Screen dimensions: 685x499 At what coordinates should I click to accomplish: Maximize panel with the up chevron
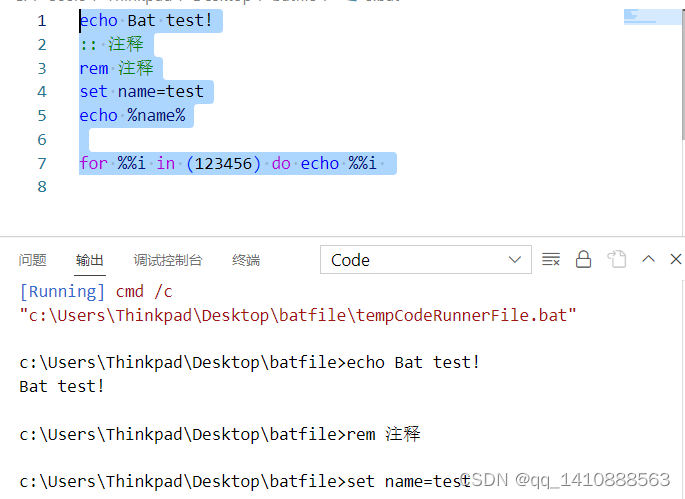[x=648, y=259]
